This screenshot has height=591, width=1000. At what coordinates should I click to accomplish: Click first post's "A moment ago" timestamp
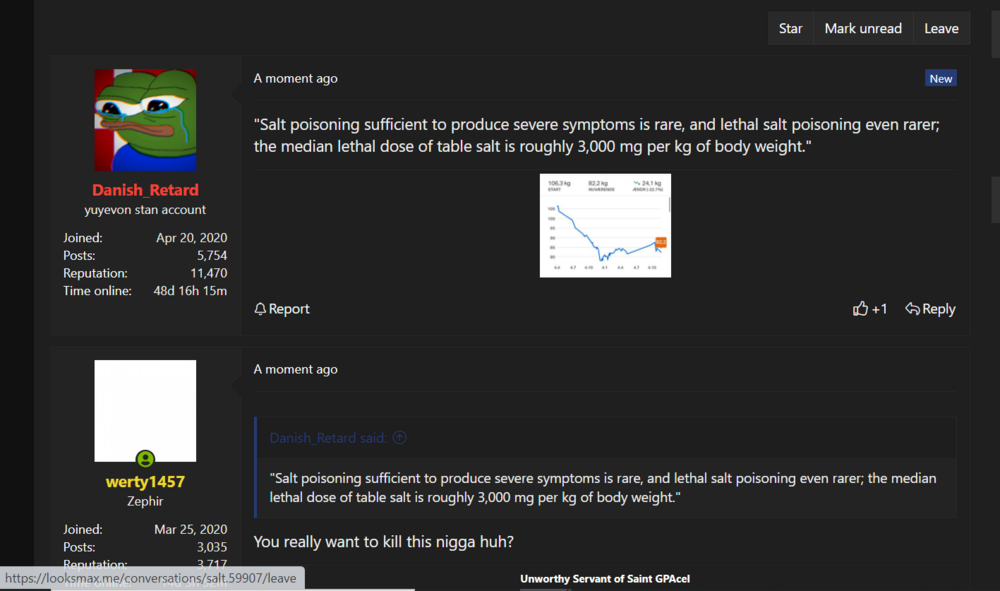click(295, 78)
